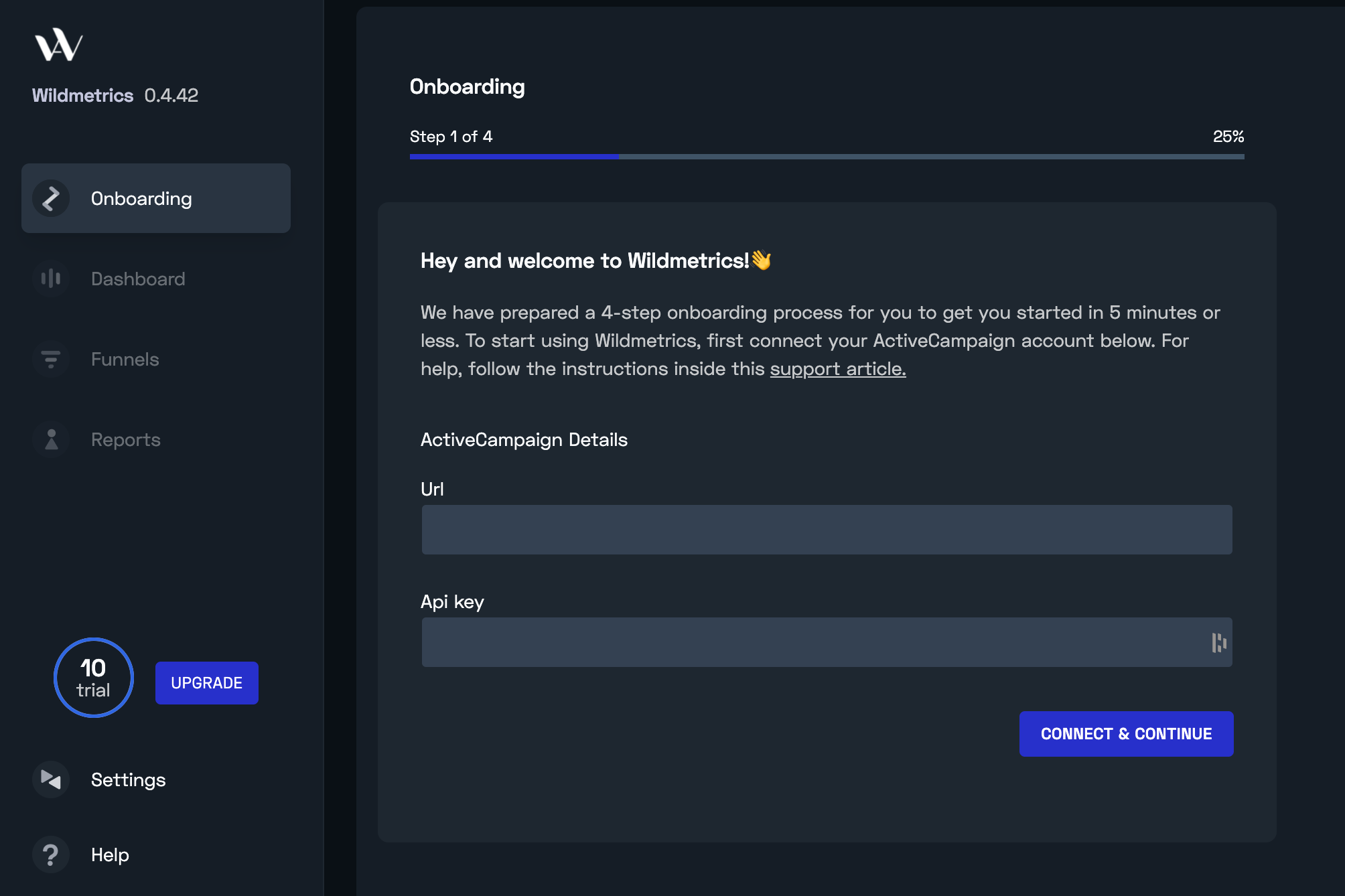1345x896 pixels.
Task: Click the onboarding step progress bar
Action: [x=827, y=157]
